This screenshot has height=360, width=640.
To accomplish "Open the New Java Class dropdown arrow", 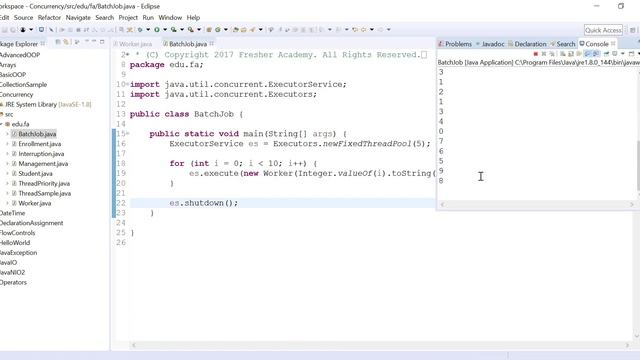I will (226, 29).
